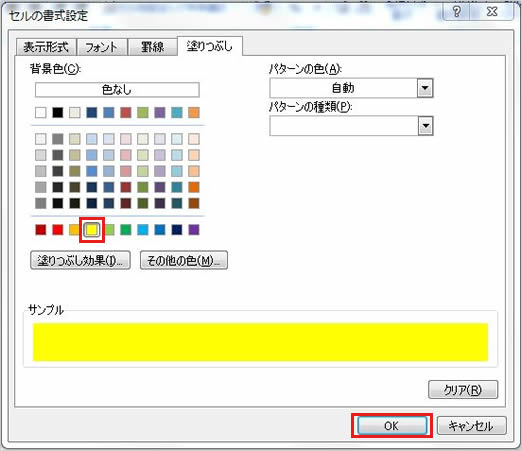522x451 pixels.
Task: Select the purple theme color in top row
Action: [x=160, y=113]
